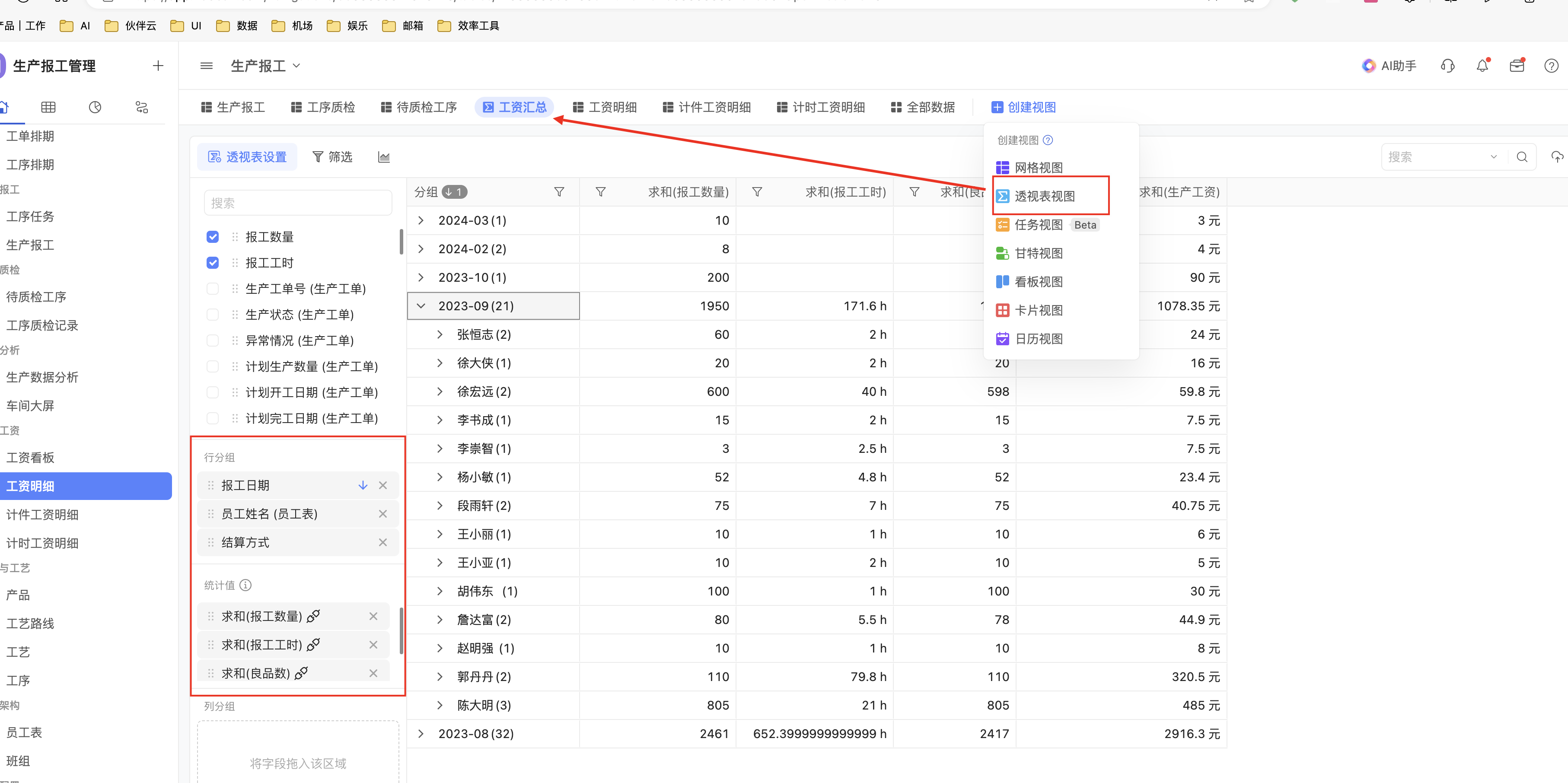Remove 员工姓名 (员工表) from row groups
This screenshot has width=1568, height=783.
click(383, 514)
